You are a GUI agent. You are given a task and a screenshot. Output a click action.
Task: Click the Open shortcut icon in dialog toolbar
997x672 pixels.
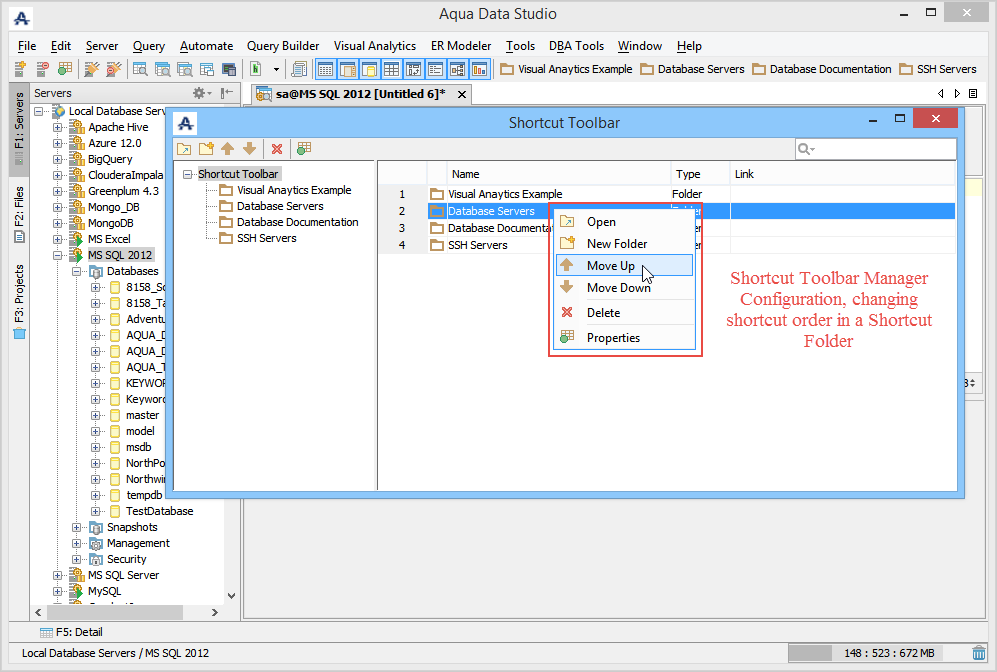tap(184, 149)
